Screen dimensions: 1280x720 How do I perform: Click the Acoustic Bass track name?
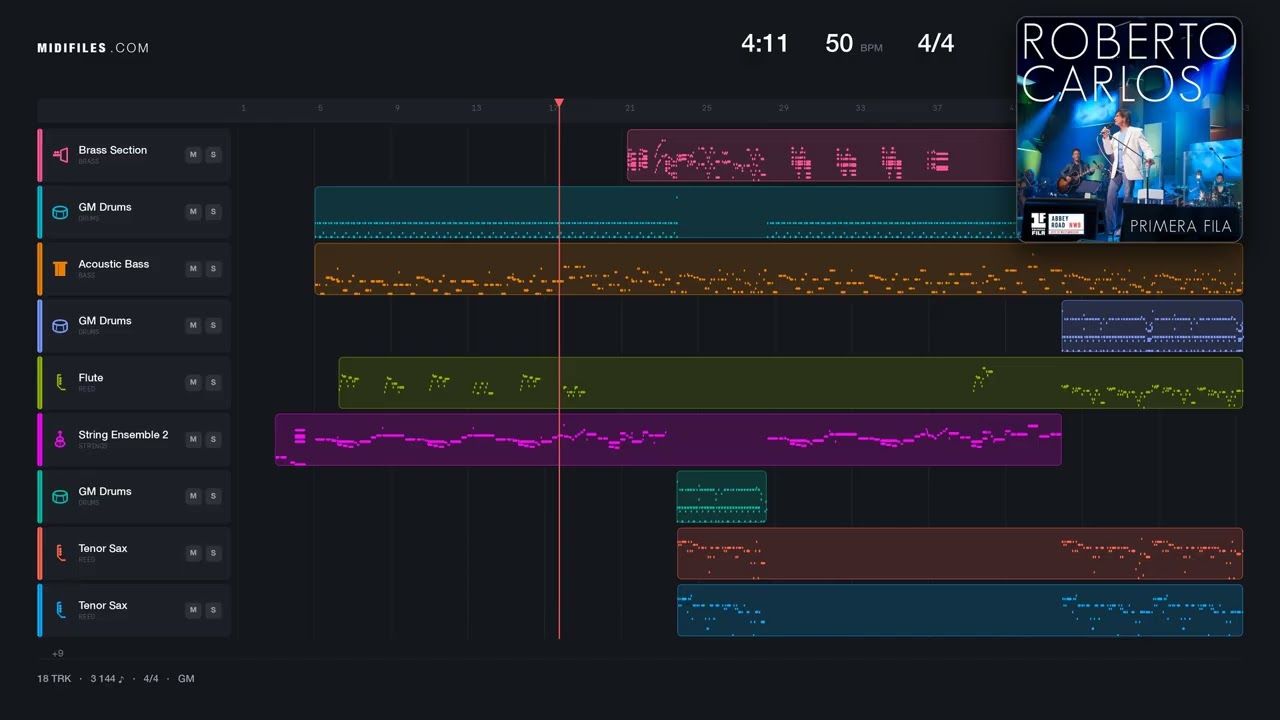pyautogui.click(x=114, y=264)
